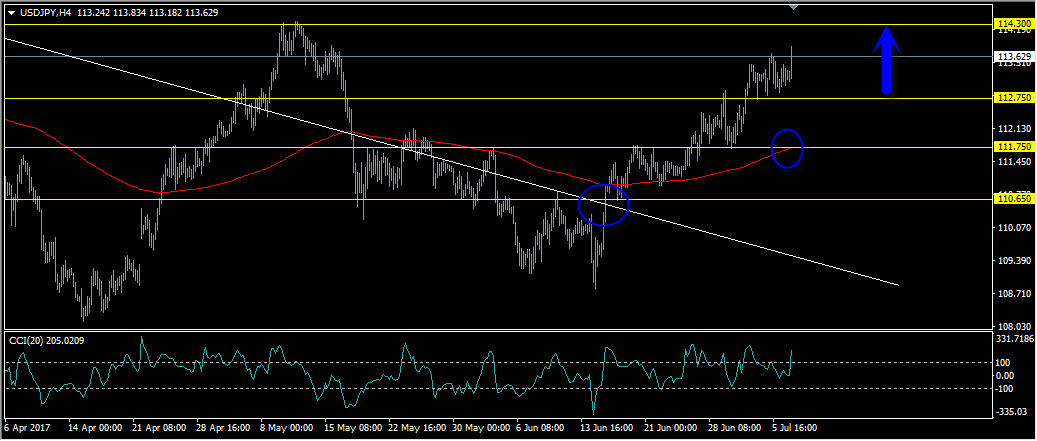The image size is (1037, 441).
Task: Click the chart shift marker triangle at top
Action: [x=794, y=7]
